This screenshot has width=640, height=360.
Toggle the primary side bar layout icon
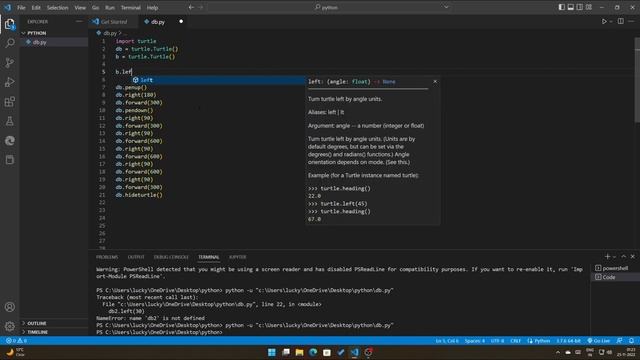point(562,7)
